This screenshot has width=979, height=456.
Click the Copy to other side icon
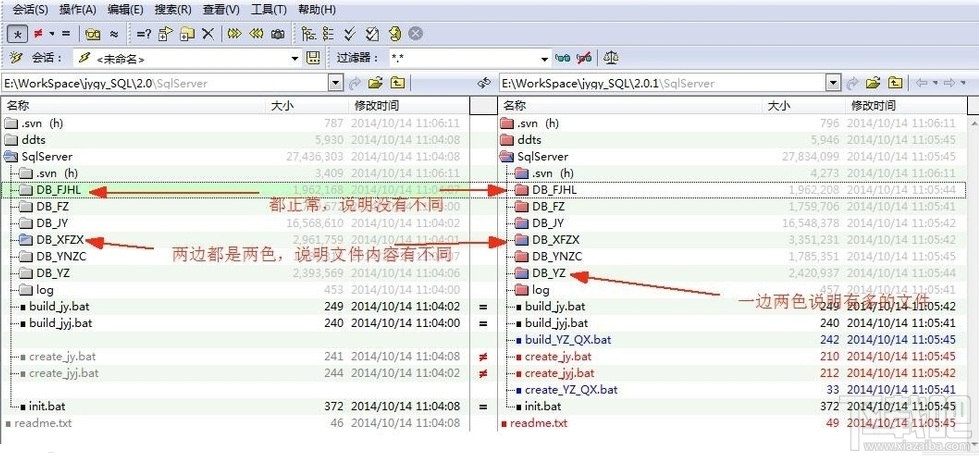[x=165, y=34]
